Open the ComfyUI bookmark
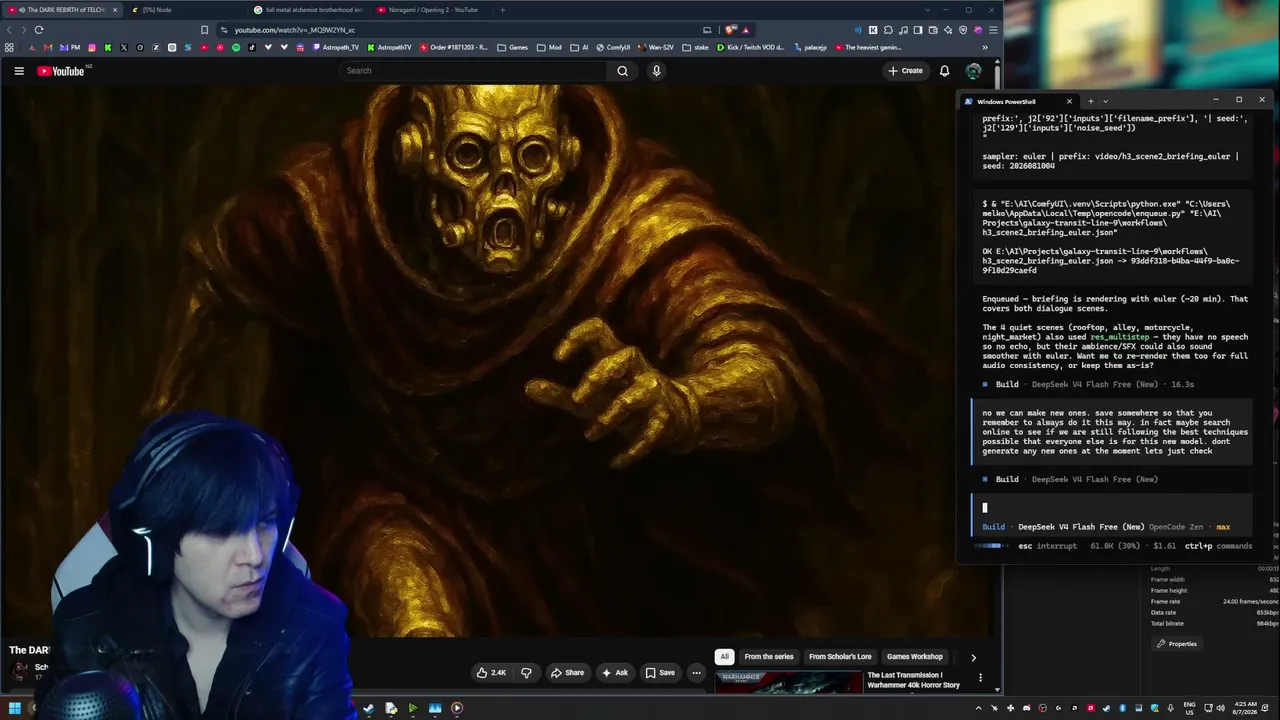The width and height of the screenshot is (1280, 720). [x=612, y=47]
